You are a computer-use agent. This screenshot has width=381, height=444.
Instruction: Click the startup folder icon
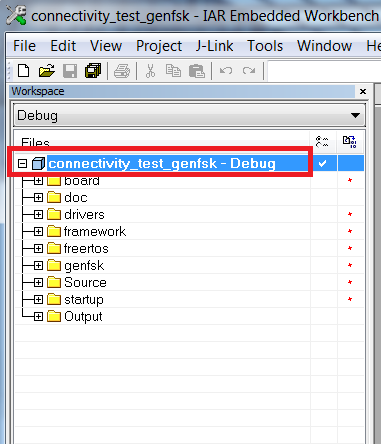point(54,299)
